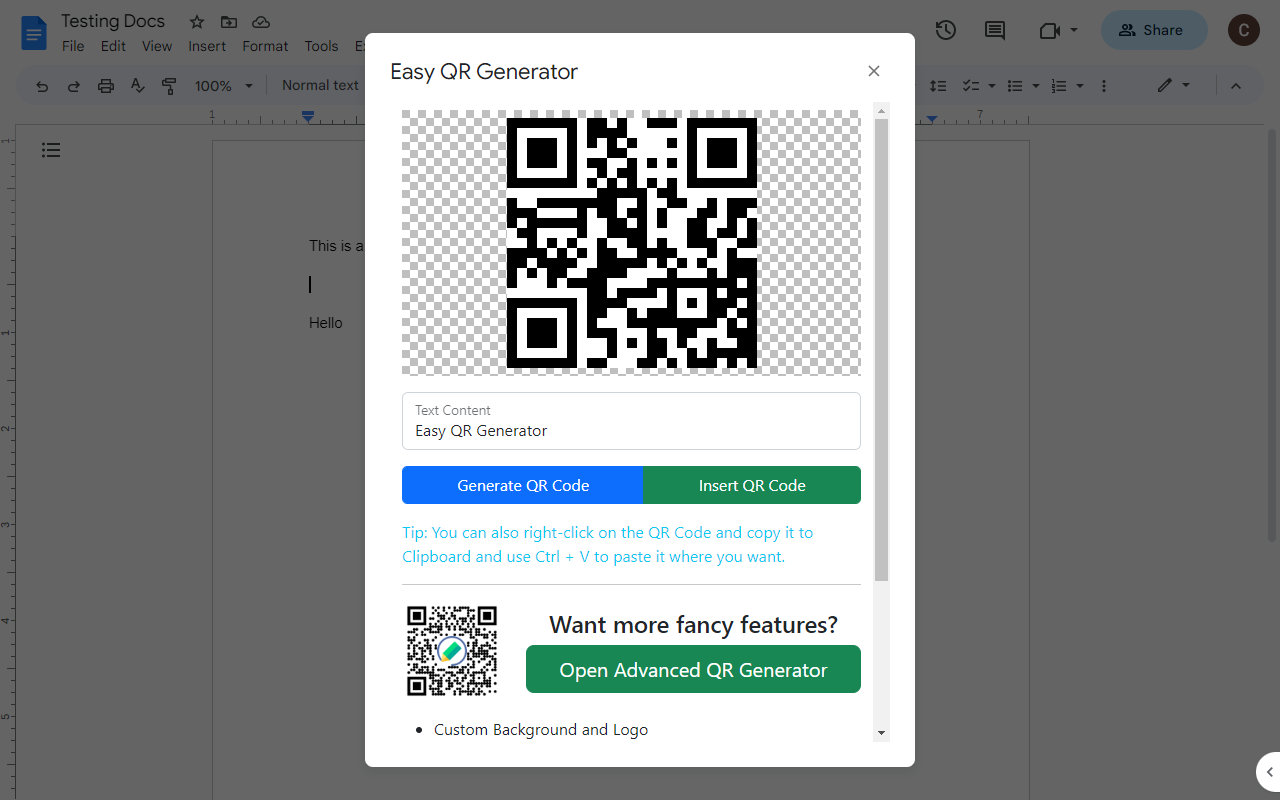Viewport: 1280px width, 800px height.
Task: Open the File menu
Action: 73,46
